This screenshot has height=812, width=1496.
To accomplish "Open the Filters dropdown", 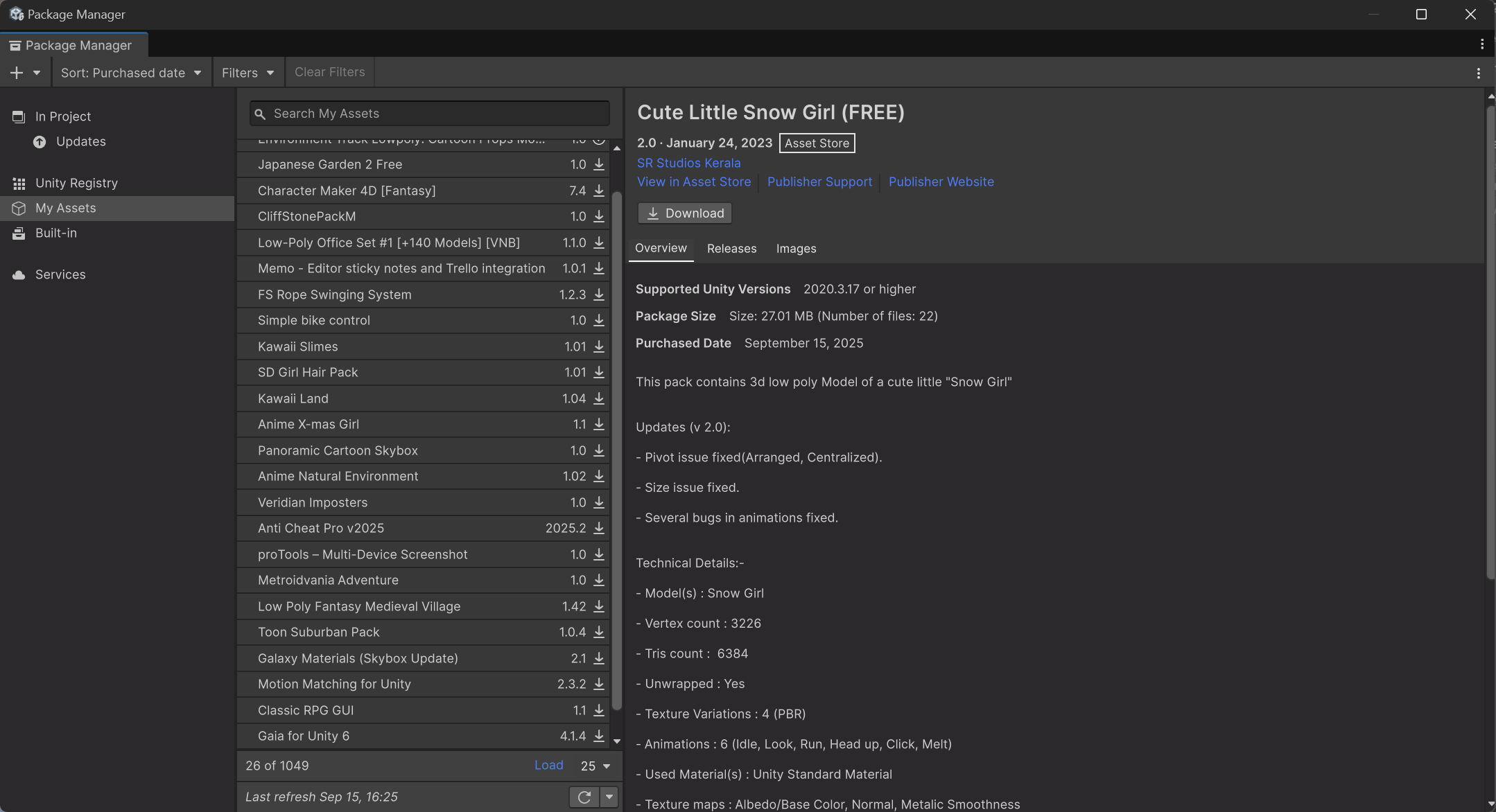I will tap(247, 73).
